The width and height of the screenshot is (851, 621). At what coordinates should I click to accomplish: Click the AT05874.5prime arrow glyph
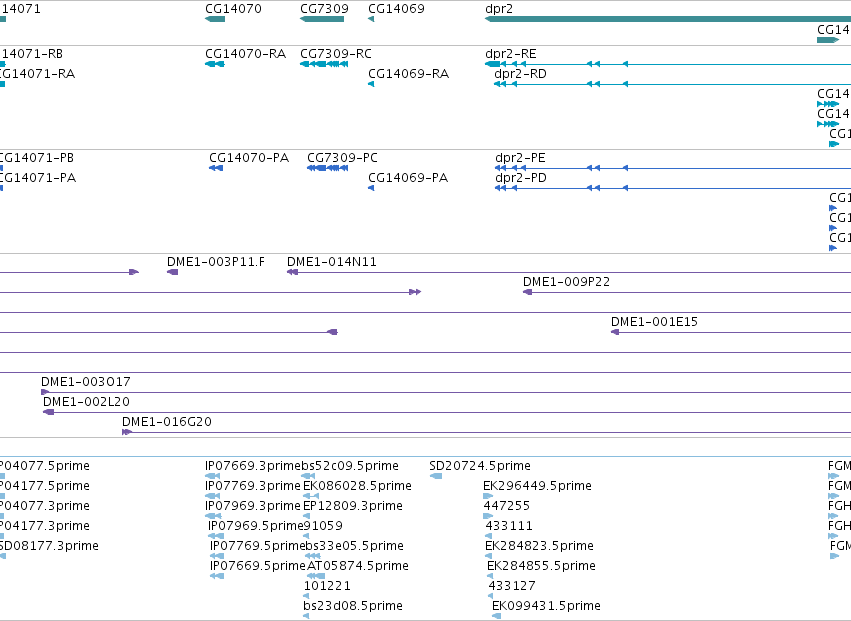pos(316,576)
